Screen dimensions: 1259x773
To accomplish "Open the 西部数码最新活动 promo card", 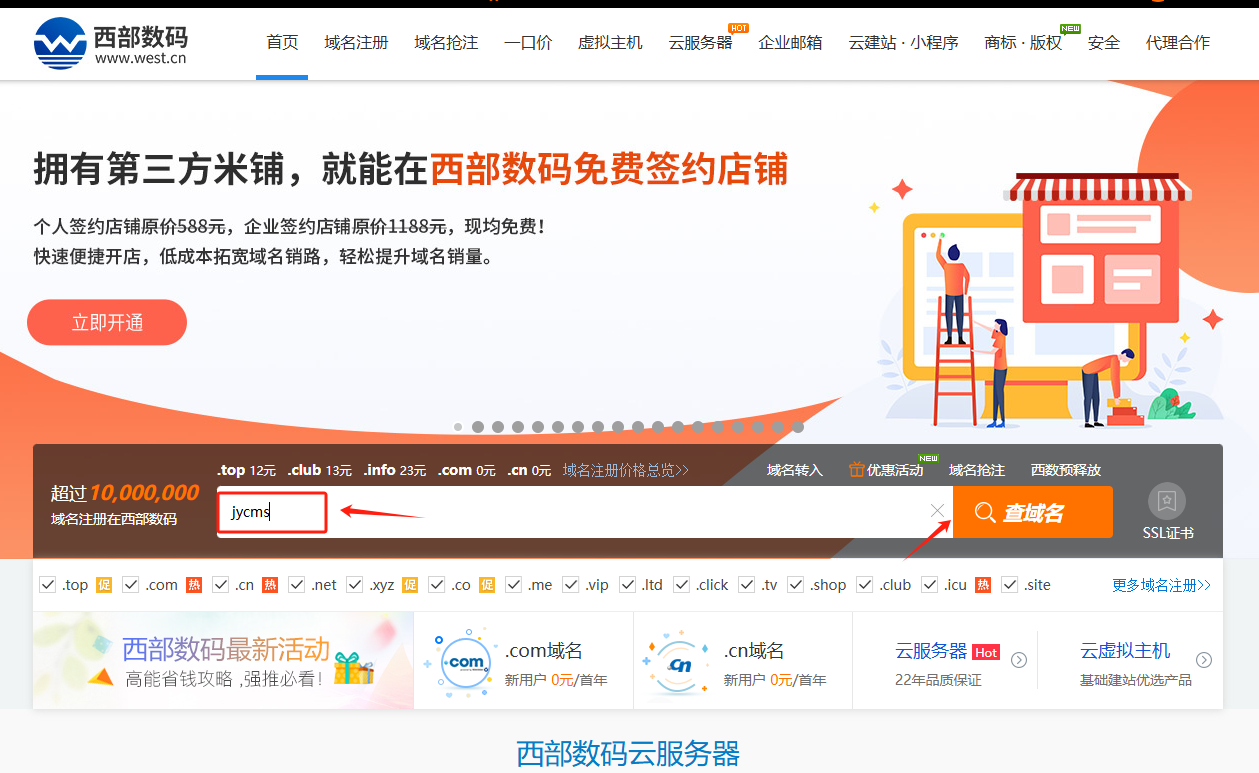I will point(224,661).
